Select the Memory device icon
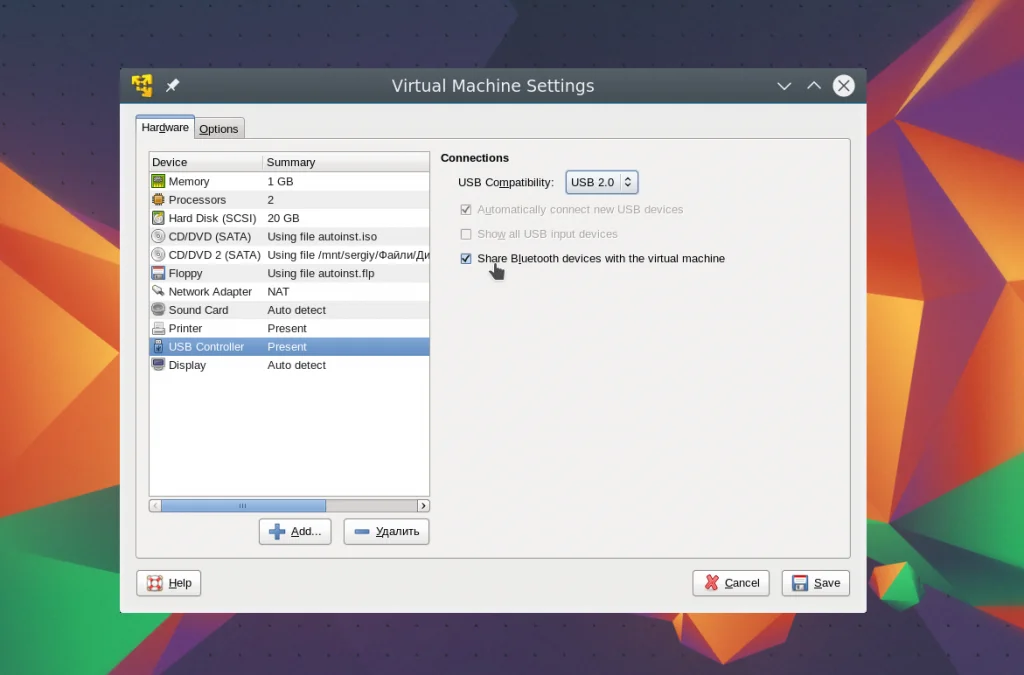The width and height of the screenshot is (1024, 675). (x=158, y=181)
